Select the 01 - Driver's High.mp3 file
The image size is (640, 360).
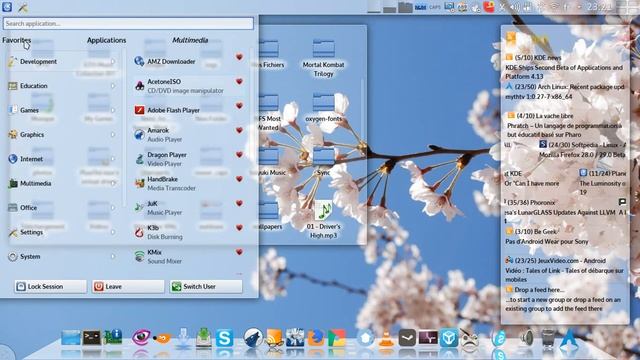pyautogui.click(x=324, y=219)
